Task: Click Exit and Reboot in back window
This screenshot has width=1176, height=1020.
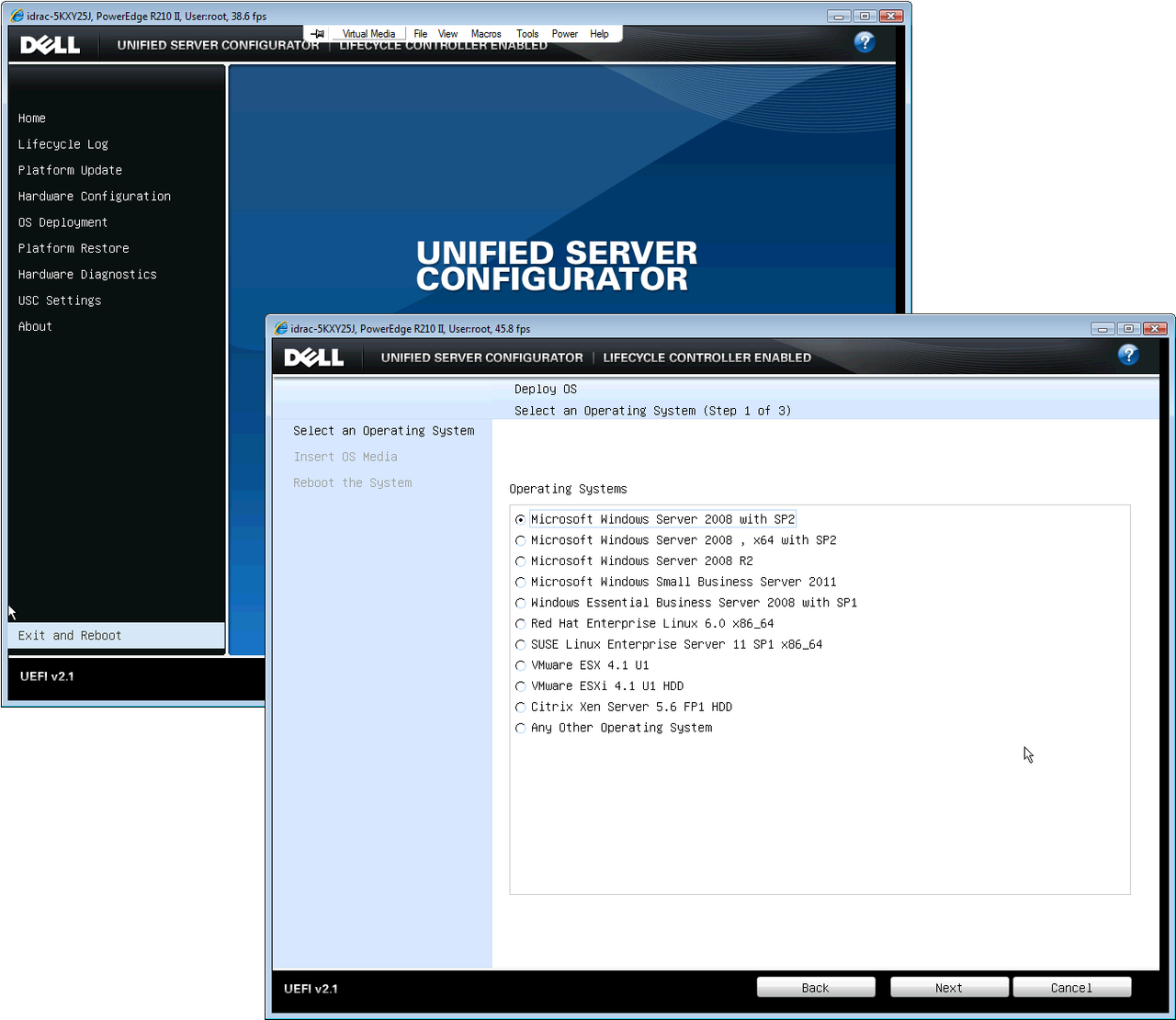Action: tap(117, 635)
